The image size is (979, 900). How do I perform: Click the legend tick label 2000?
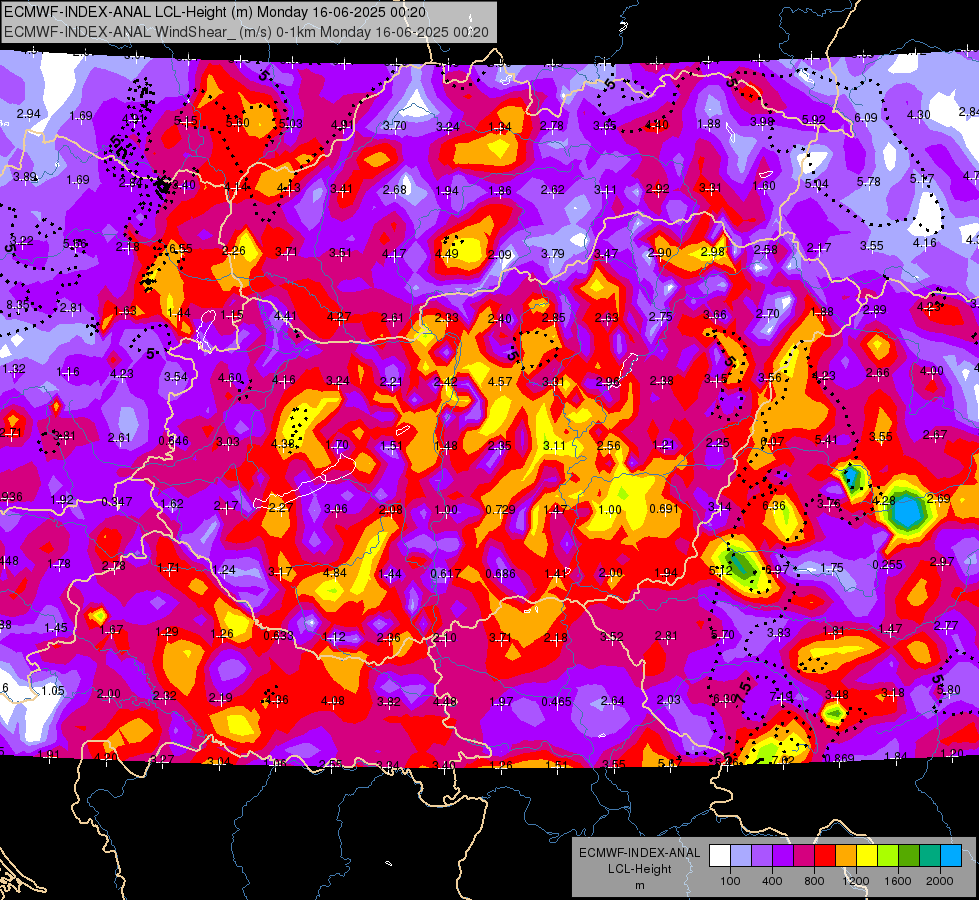click(940, 881)
